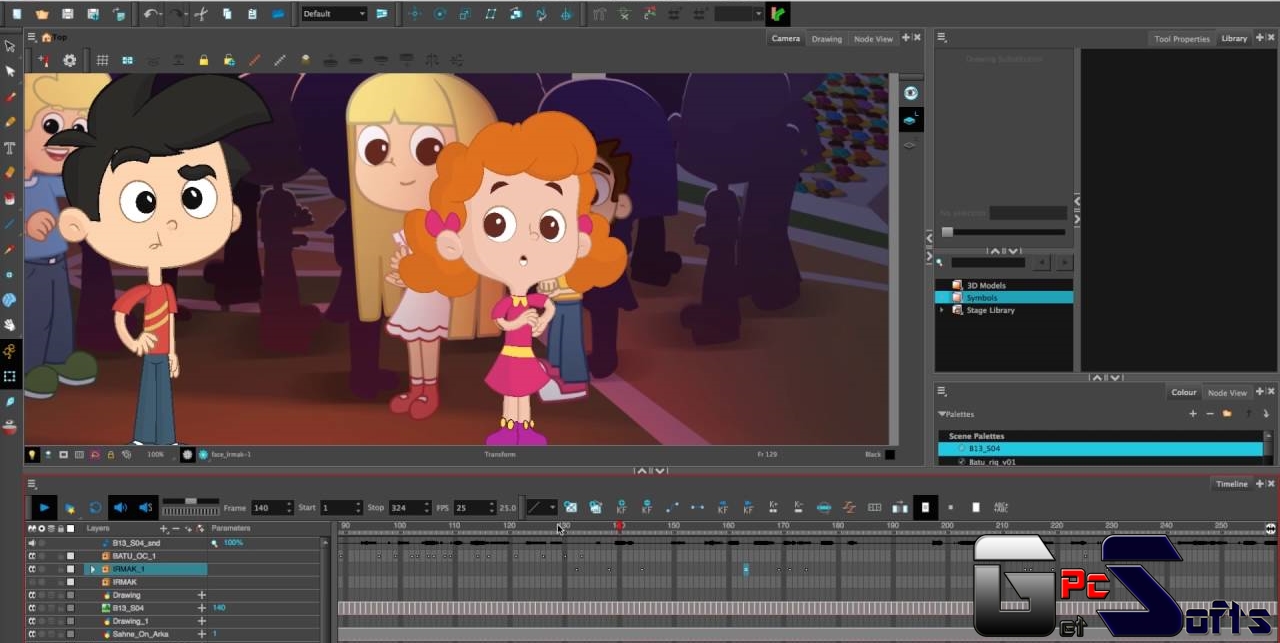
Task: Open the camera view settings gear
Action: pyautogui.click(x=70, y=60)
